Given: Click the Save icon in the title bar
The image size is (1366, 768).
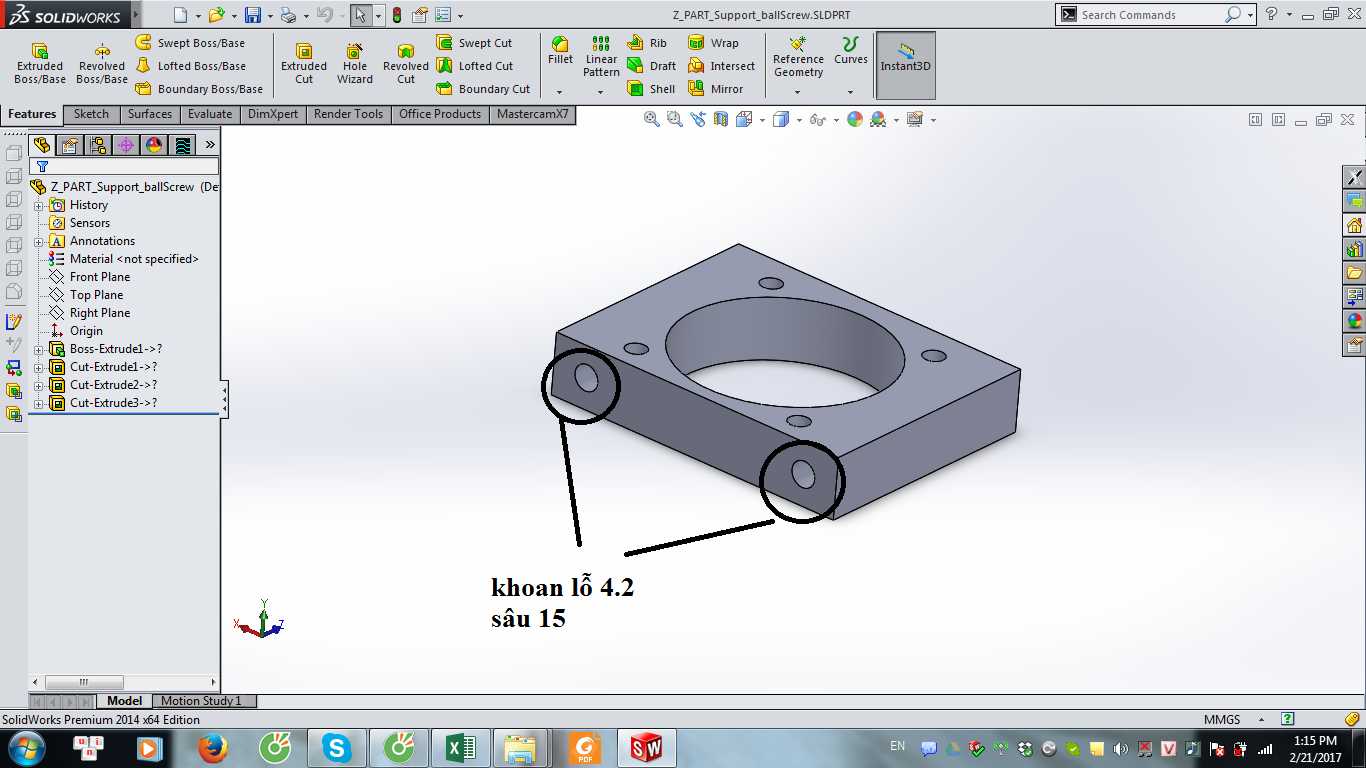Looking at the screenshot, I should (x=253, y=15).
